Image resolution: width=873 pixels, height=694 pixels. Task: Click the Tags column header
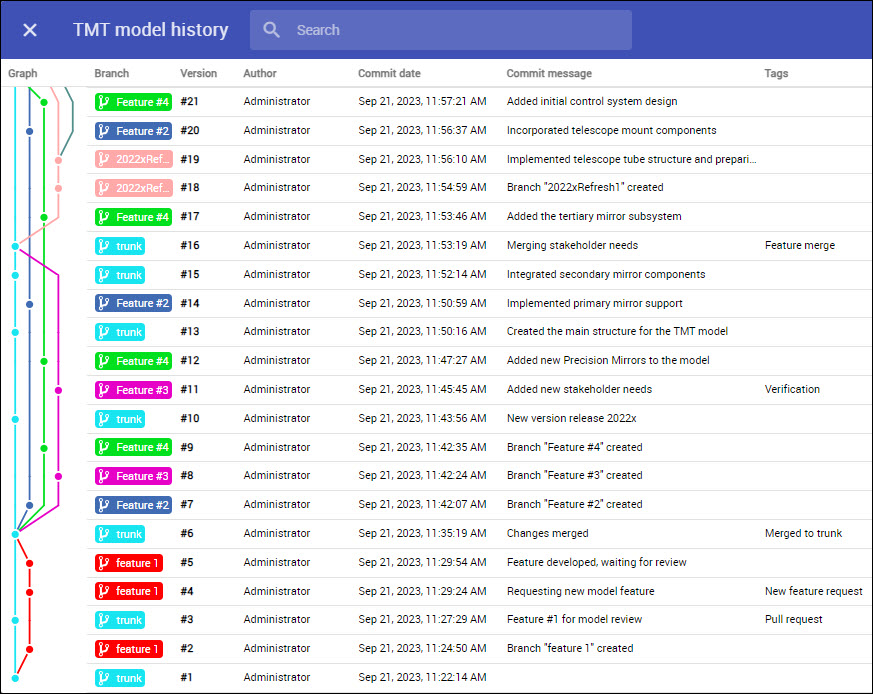pyautogui.click(x=776, y=73)
